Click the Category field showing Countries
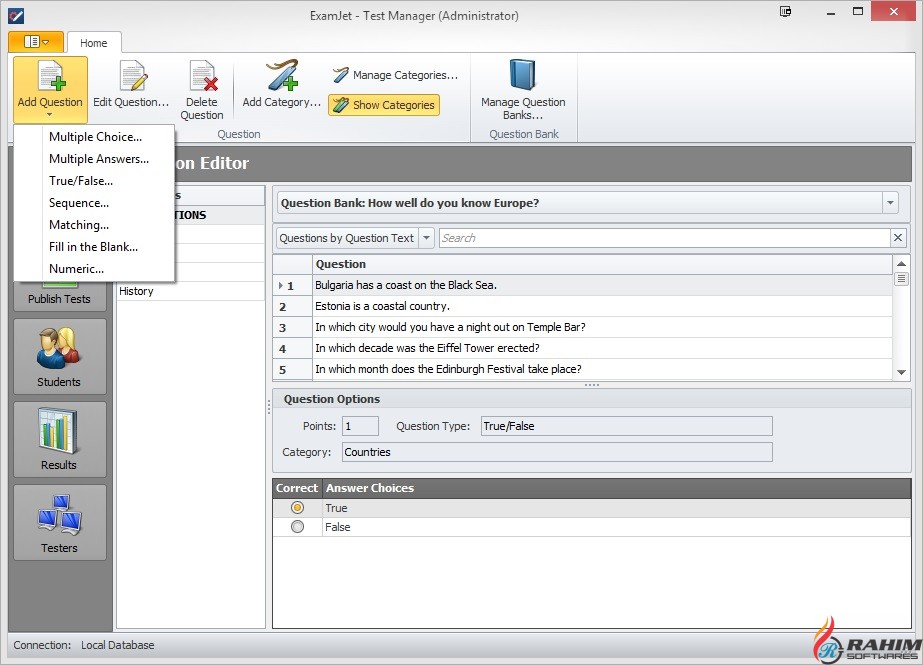Image resolution: width=923 pixels, height=665 pixels. click(557, 452)
